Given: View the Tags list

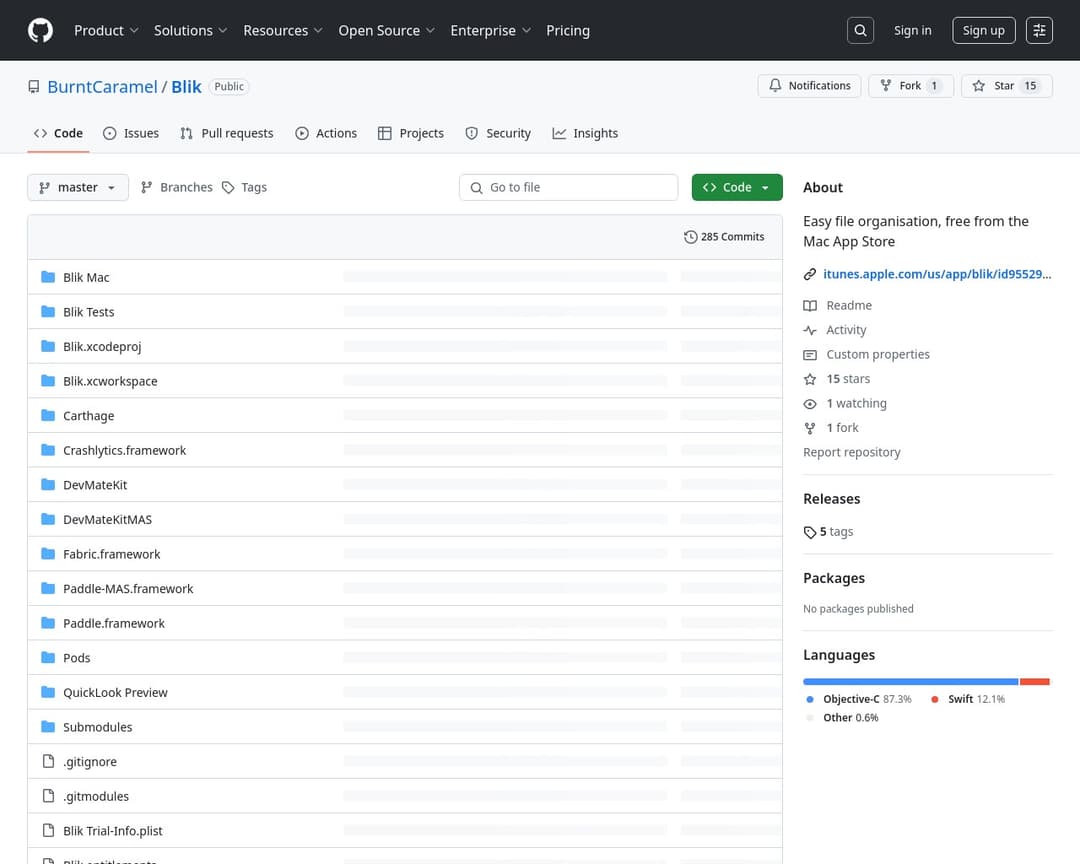Looking at the screenshot, I should click(245, 187).
